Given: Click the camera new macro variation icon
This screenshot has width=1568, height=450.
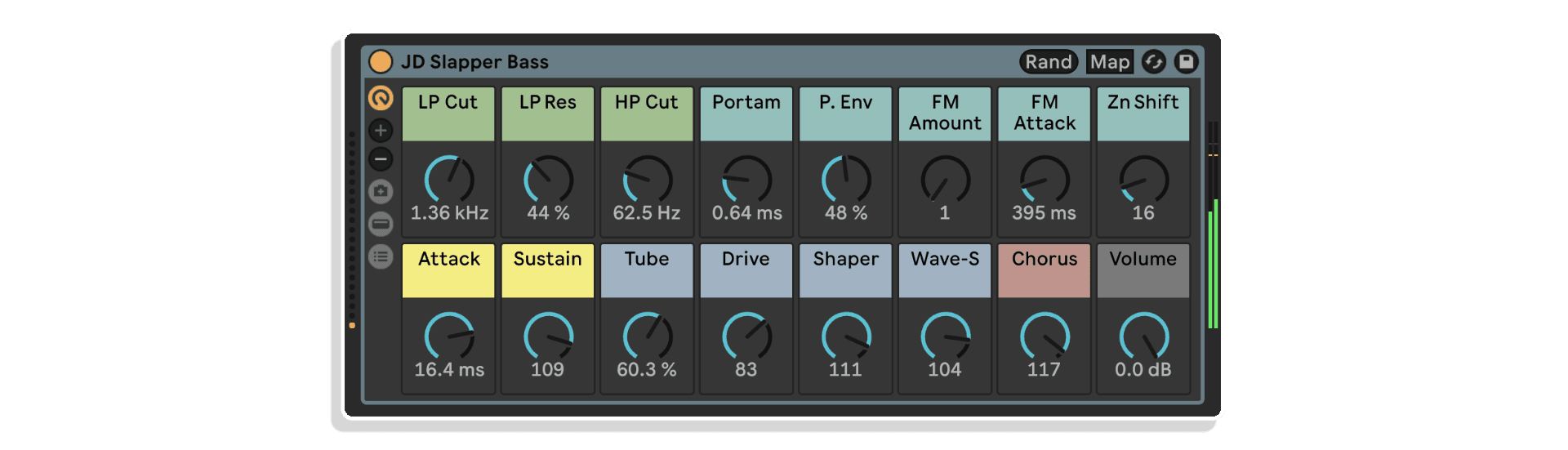Looking at the screenshot, I should coord(381,191).
